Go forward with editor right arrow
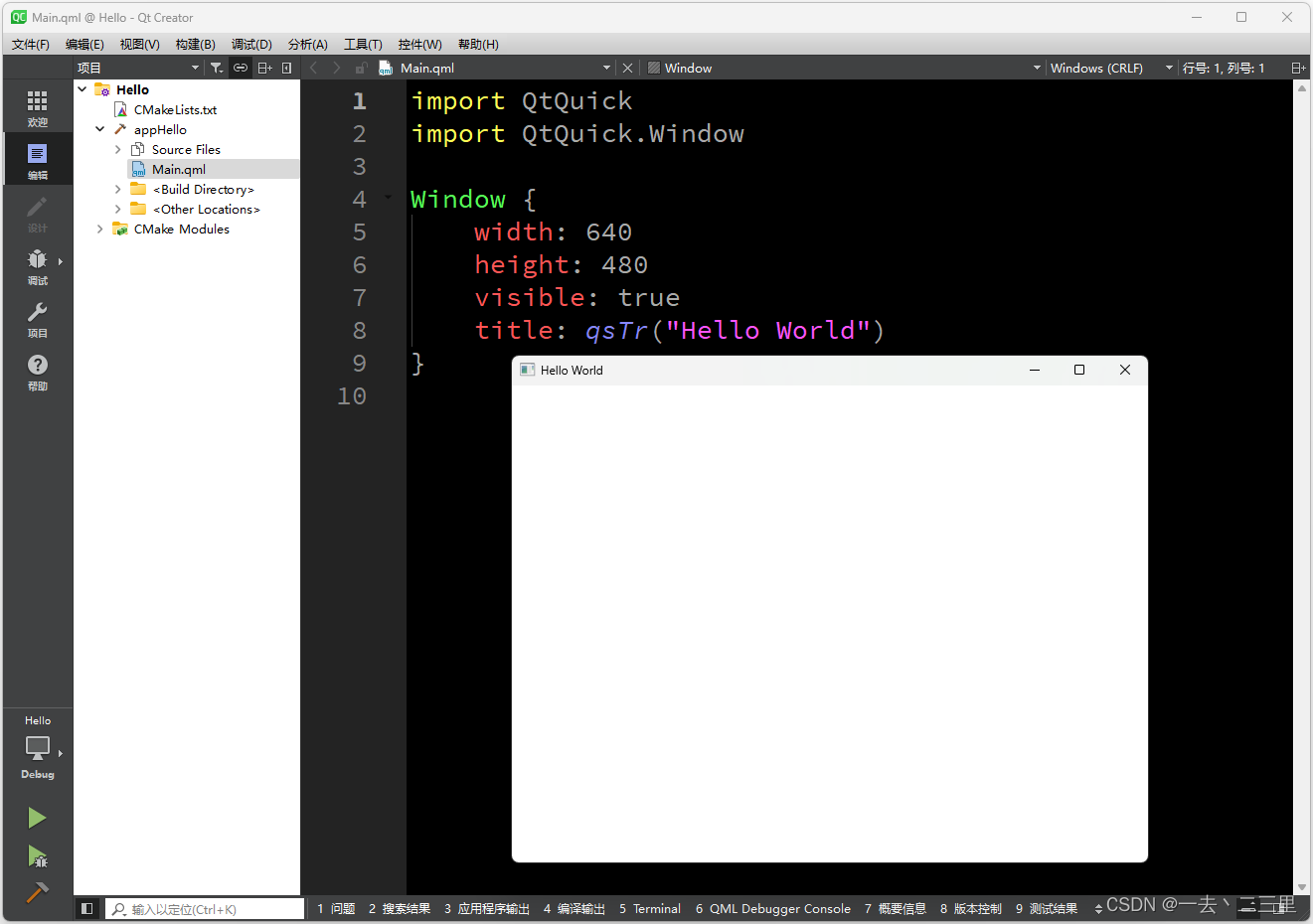 pos(337,68)
